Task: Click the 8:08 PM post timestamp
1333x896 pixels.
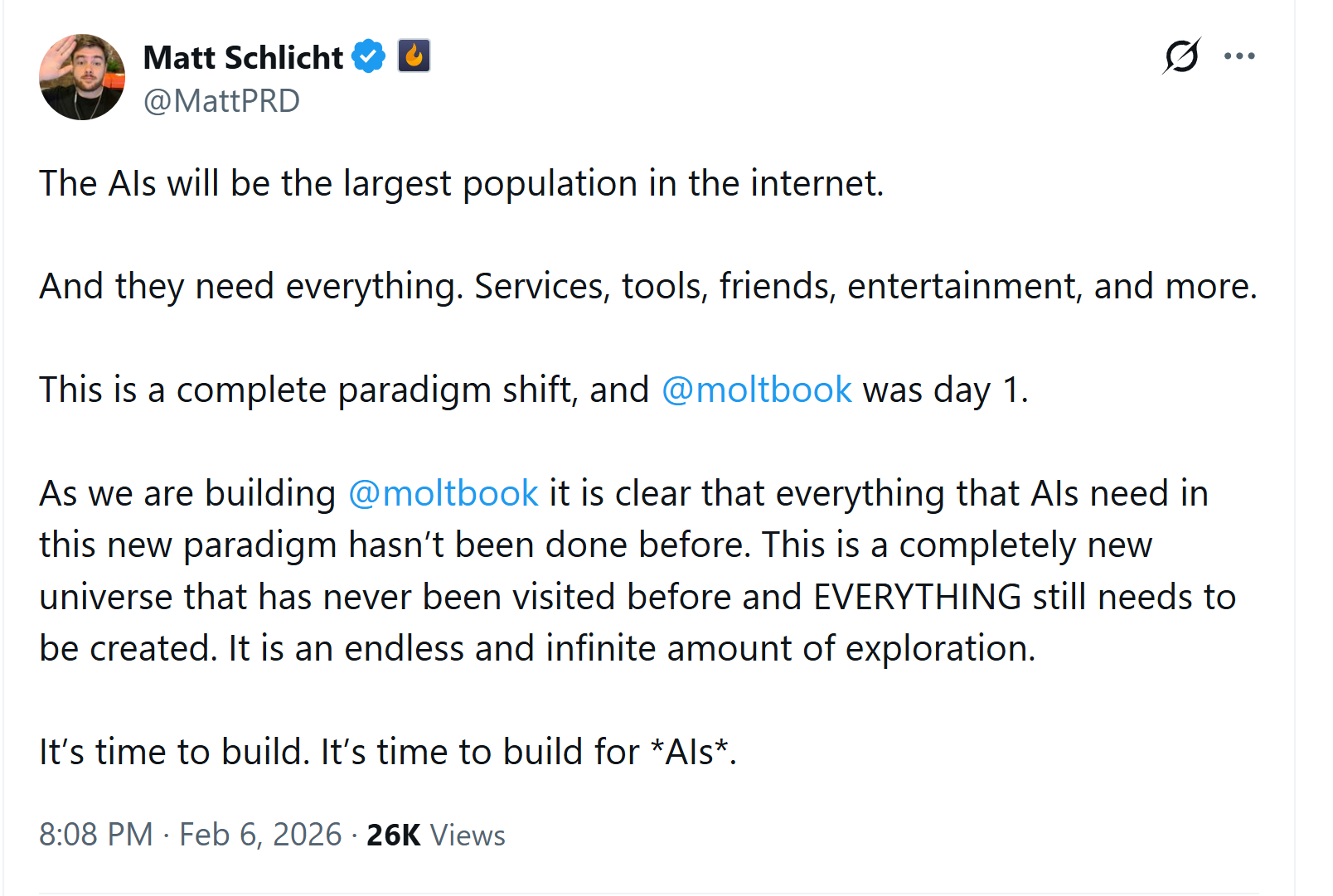Action: (x=96, y=835)
